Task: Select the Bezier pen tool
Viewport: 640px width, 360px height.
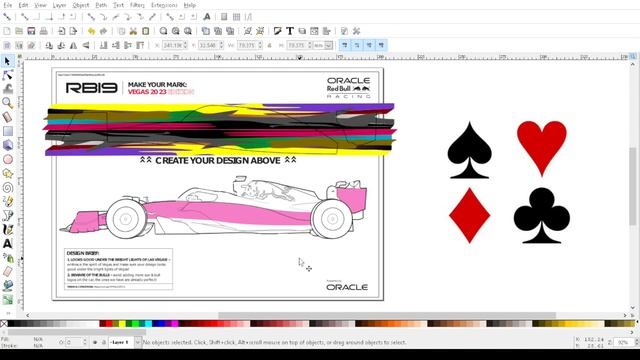Action: point(7,216)
